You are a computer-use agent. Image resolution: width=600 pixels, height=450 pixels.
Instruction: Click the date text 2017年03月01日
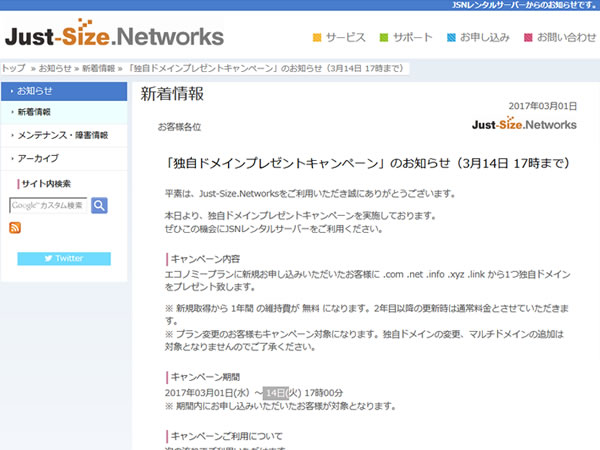(x=543, y=106)
